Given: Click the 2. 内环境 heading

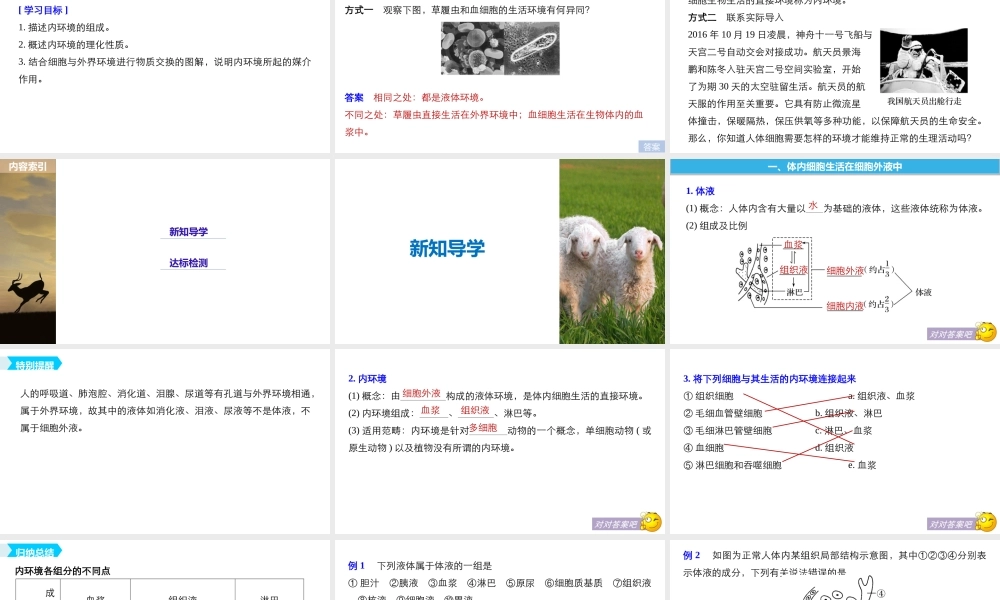Looking at the screenshot, I should pyautogui.click(x=367, y=378).
